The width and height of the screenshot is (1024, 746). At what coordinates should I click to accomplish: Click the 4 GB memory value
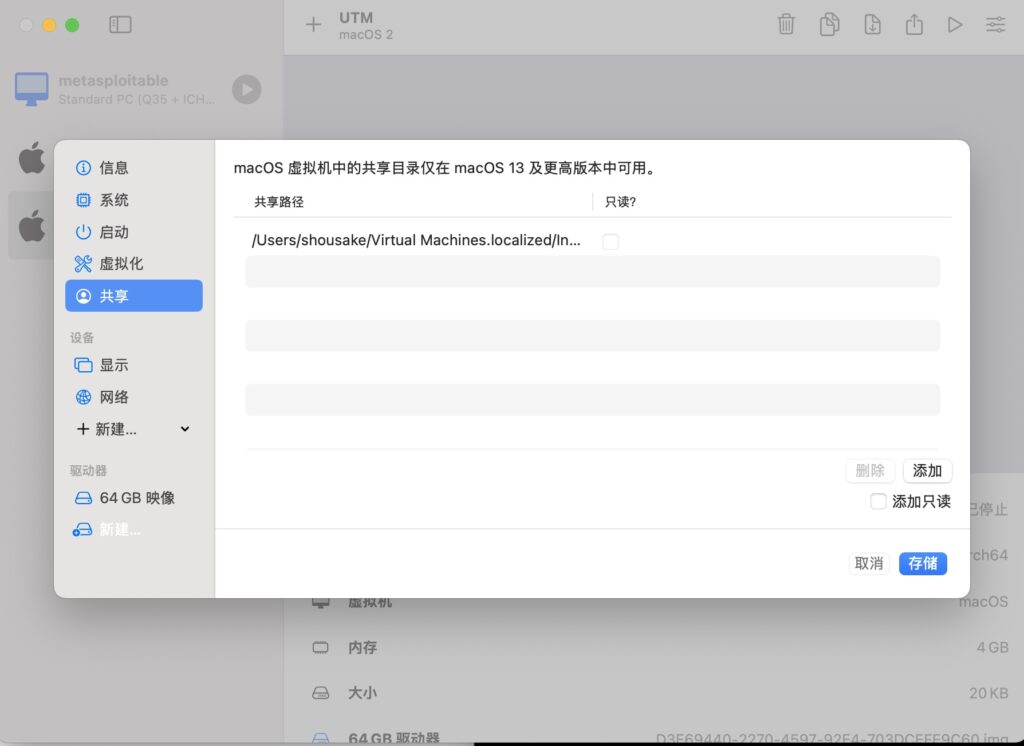pyautogui.click(x=992, y=647)
